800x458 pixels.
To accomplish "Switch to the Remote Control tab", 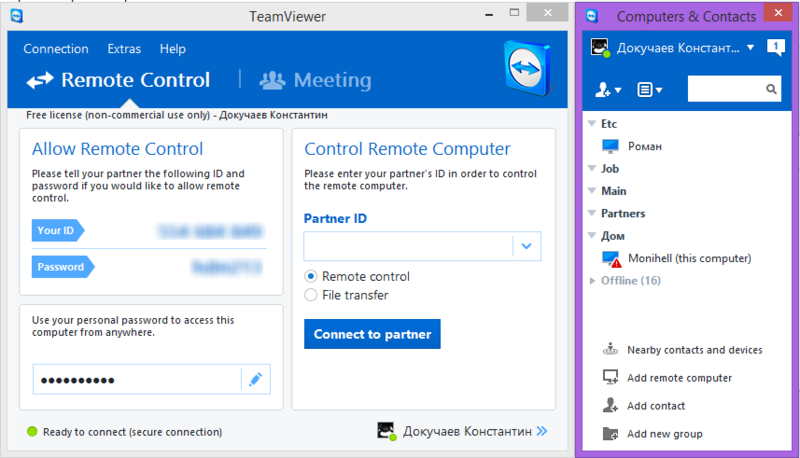I will click(118, 80).
